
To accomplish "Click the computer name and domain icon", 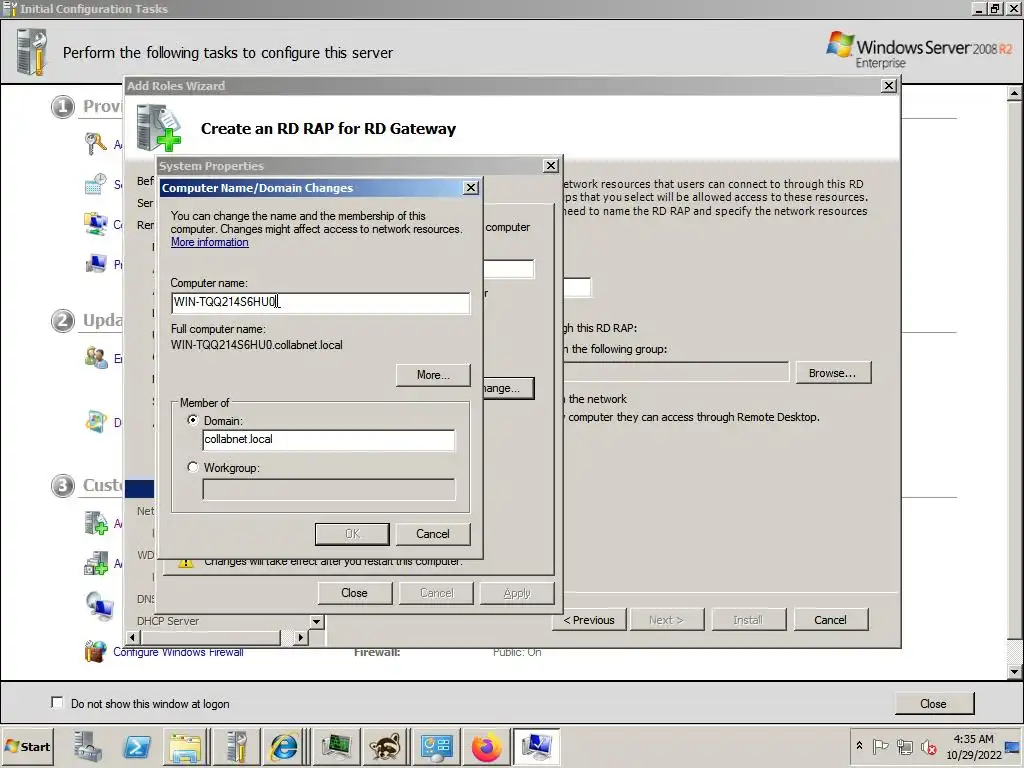I will pyautogui.click(x=95, y=264).
